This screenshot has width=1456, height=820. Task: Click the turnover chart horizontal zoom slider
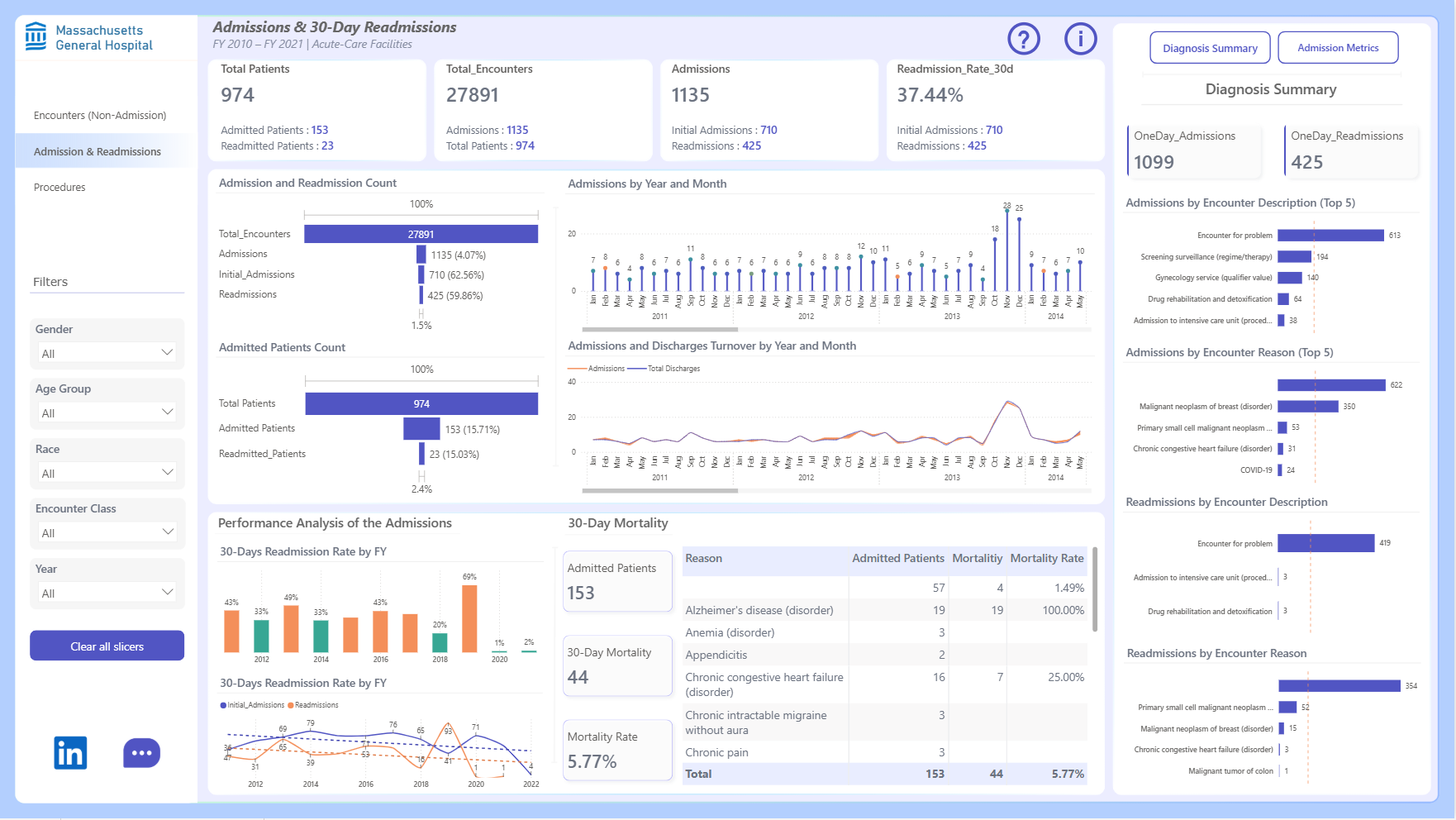(x=659, y=491)
